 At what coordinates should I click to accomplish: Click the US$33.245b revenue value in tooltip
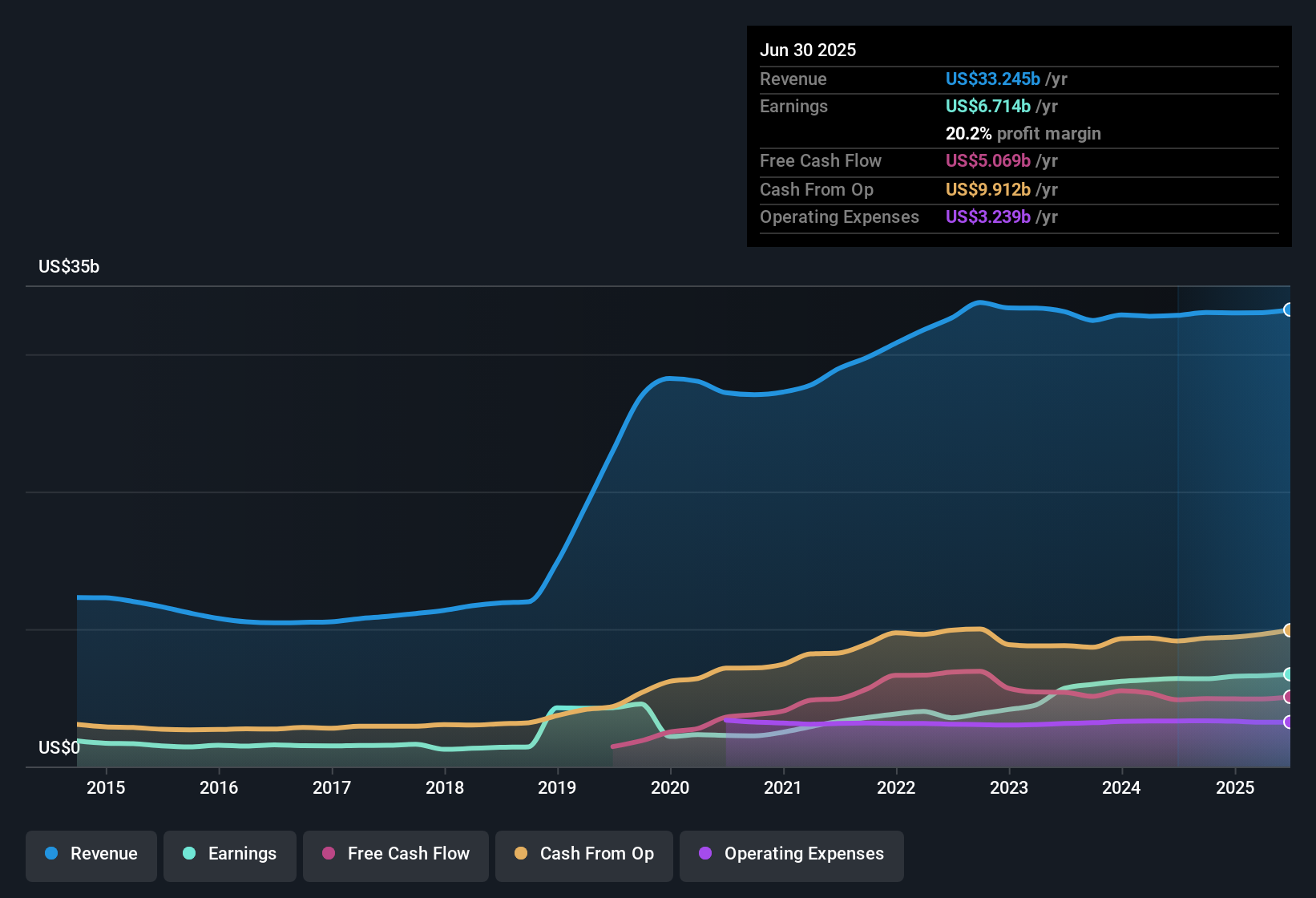point(993,79)
